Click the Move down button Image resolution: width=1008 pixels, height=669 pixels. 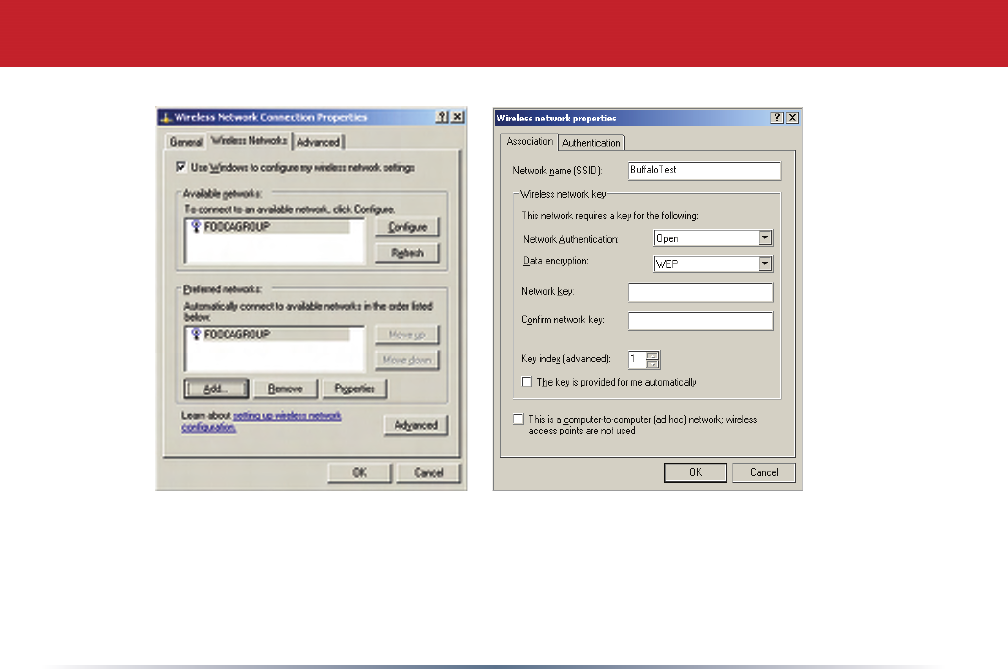407,360
